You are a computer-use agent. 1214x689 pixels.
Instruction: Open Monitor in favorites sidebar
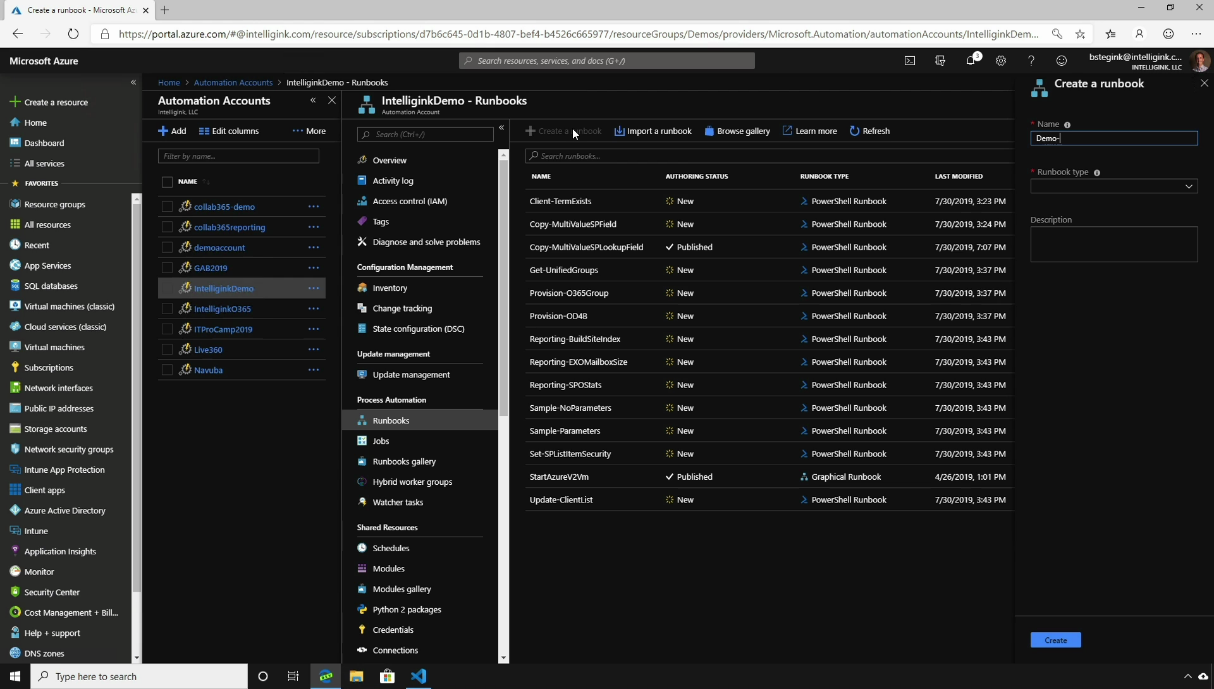pyautogui.click(x=39, y=572)
